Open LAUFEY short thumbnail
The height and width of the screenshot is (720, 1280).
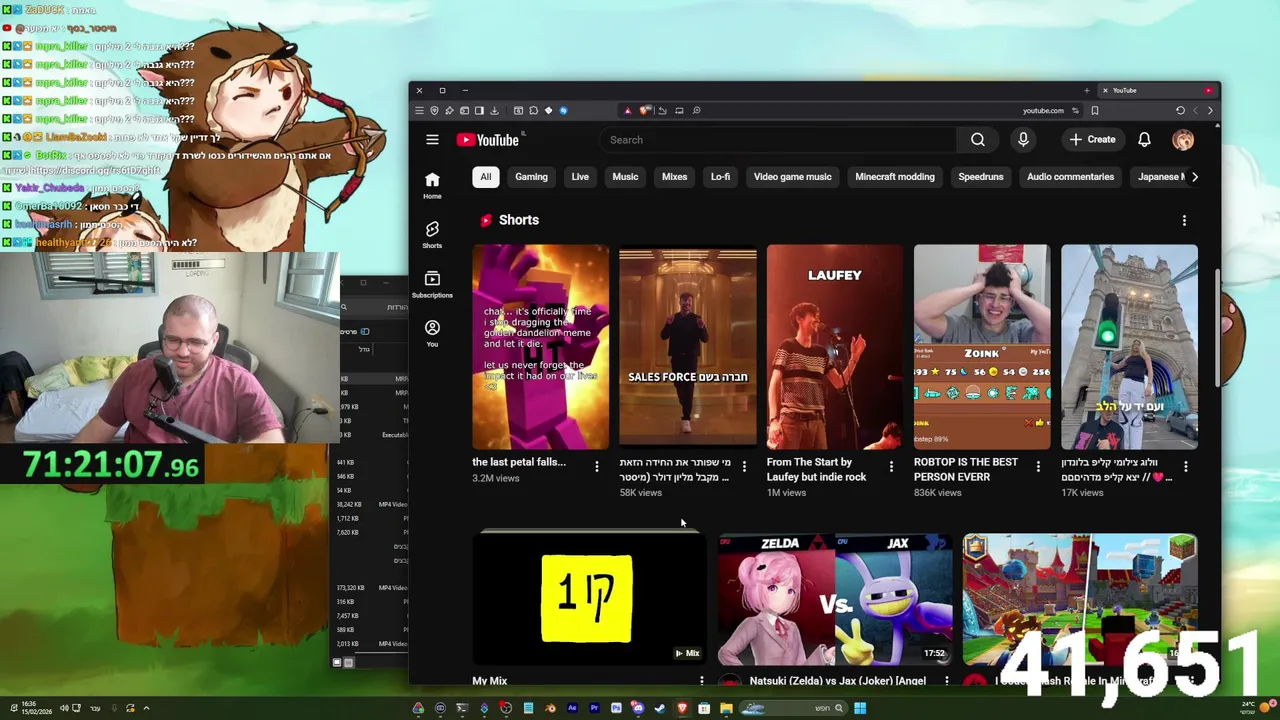click(835, 346)
